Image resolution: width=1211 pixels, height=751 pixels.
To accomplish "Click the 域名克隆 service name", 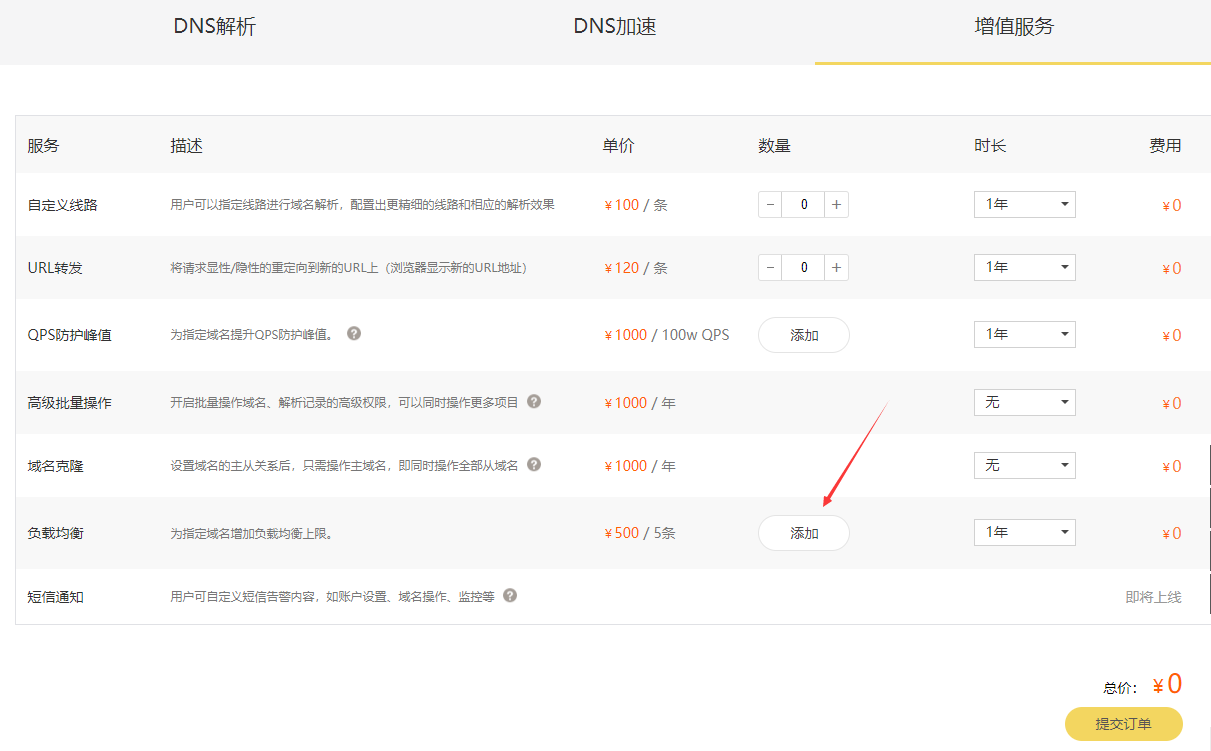I will [x=55, y=466].
